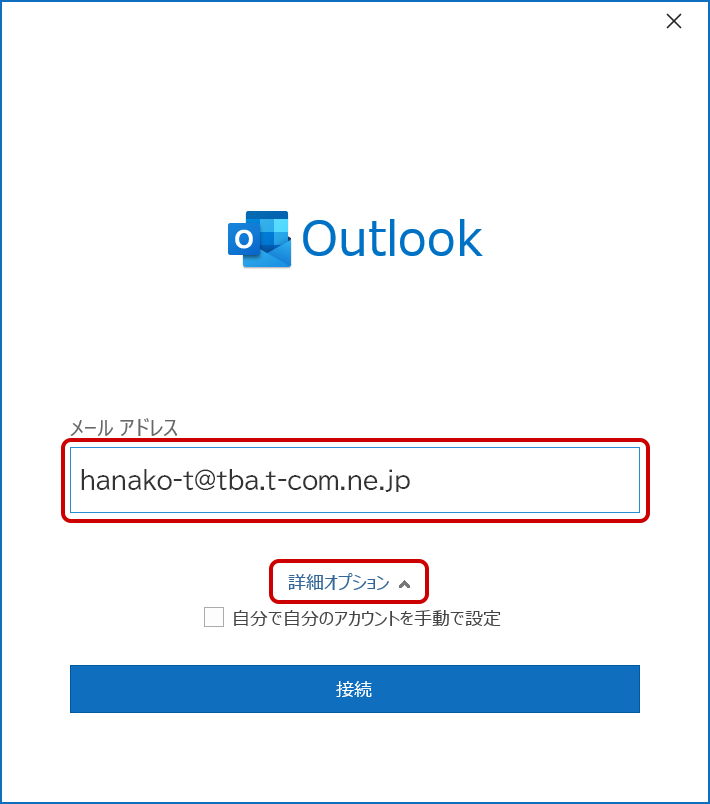Viewport: 710px width, 804px height.
Task: Click the white O tile on logo
Action: (244, 239)
